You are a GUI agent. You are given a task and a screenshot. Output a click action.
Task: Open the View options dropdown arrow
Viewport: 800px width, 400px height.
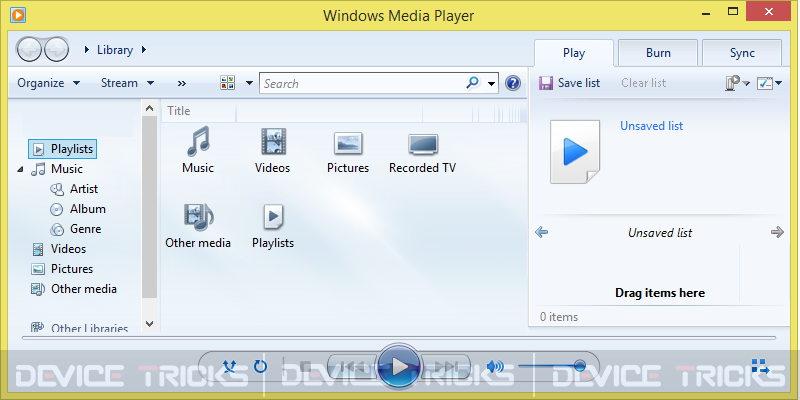click(x=249, y=83)
